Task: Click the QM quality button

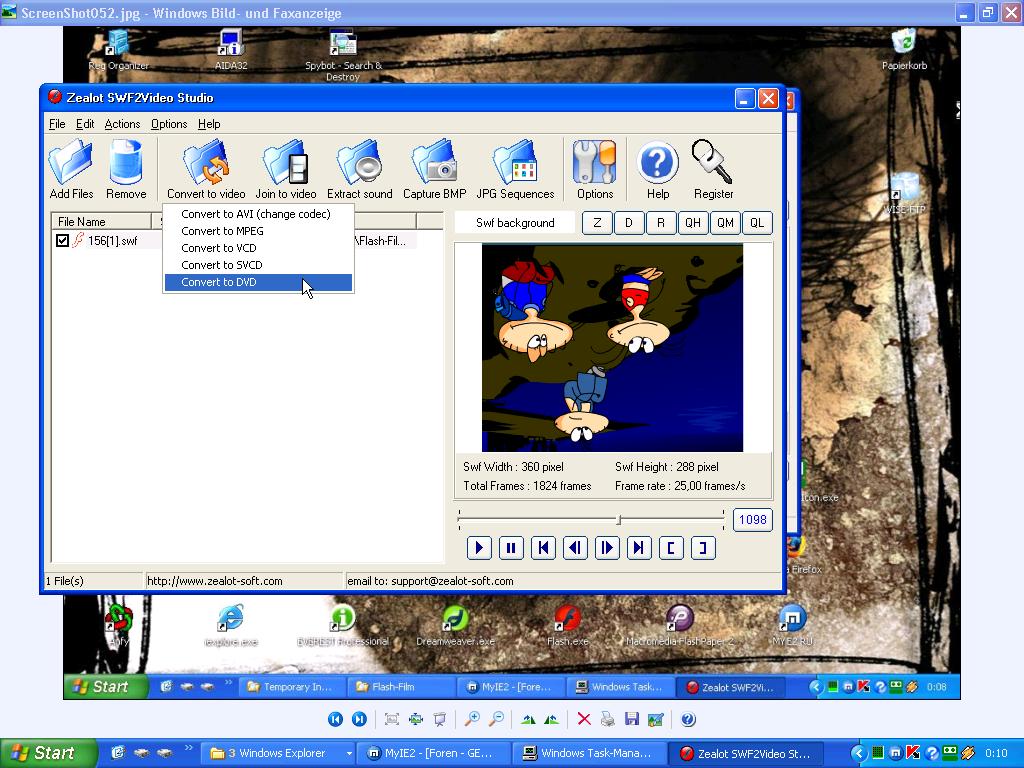Action: tap(725, 223)
